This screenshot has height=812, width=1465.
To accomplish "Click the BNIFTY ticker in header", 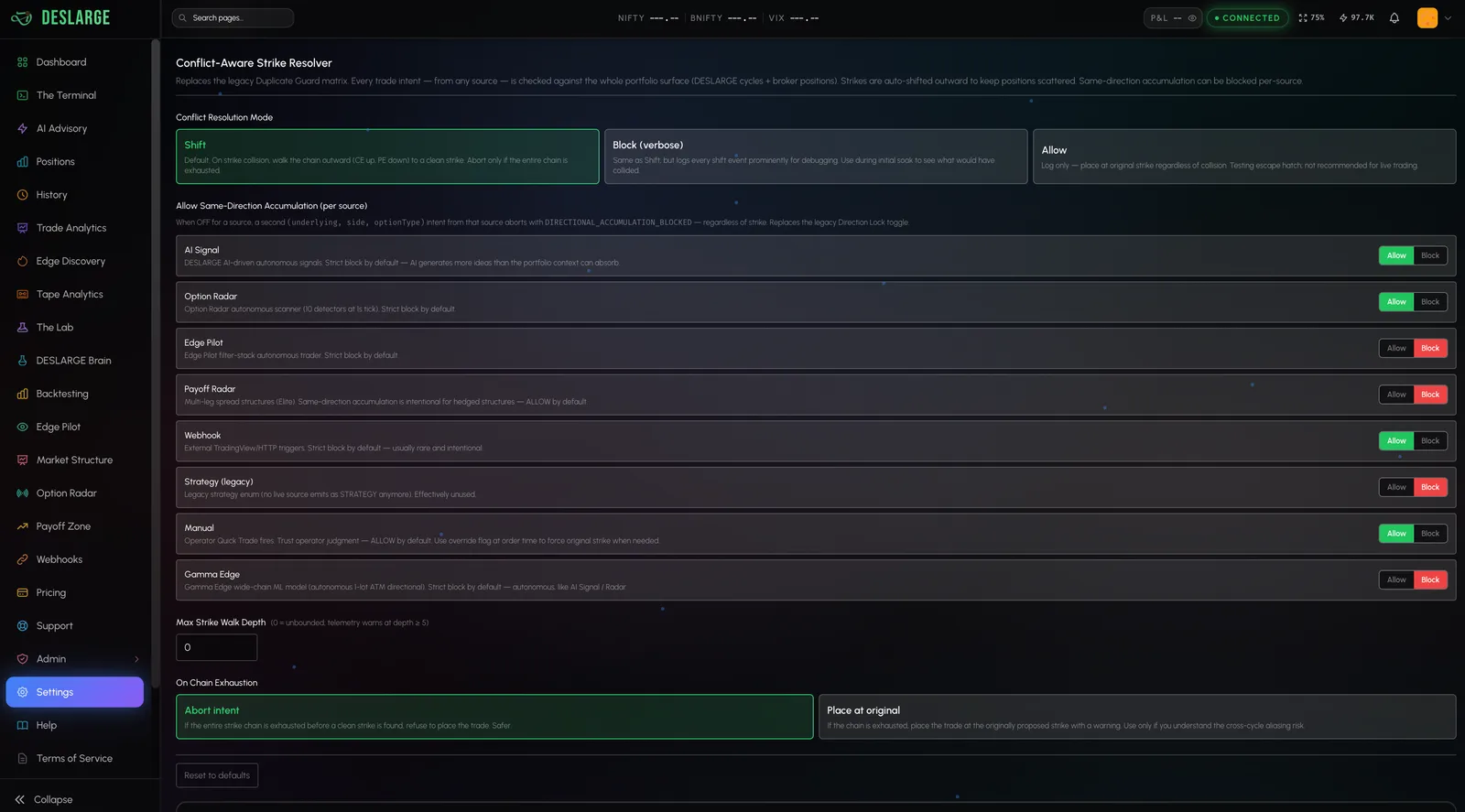I will (x=723, y=18).
